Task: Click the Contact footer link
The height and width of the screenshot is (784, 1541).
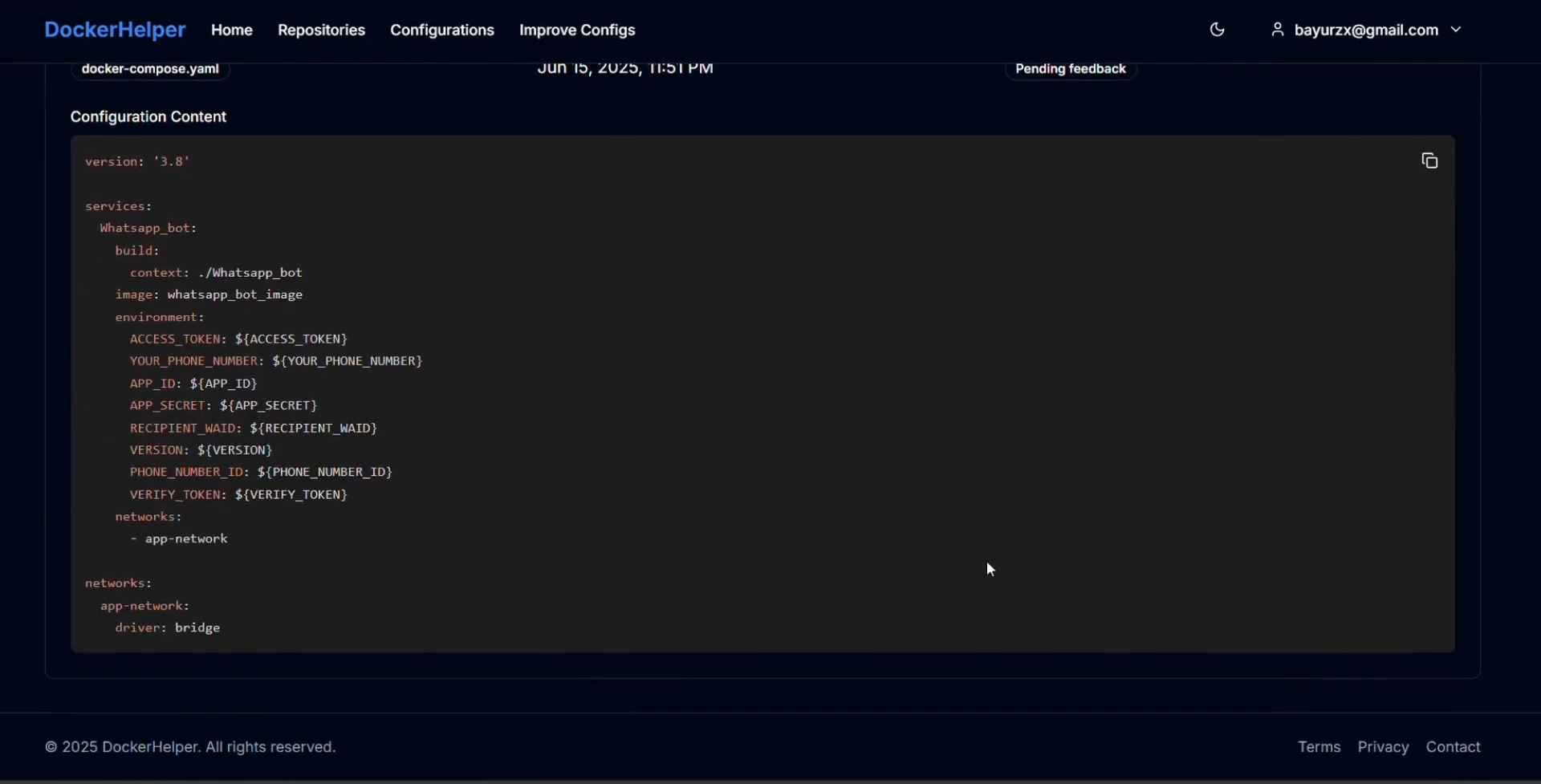Action: click(x=1453, y=747)
